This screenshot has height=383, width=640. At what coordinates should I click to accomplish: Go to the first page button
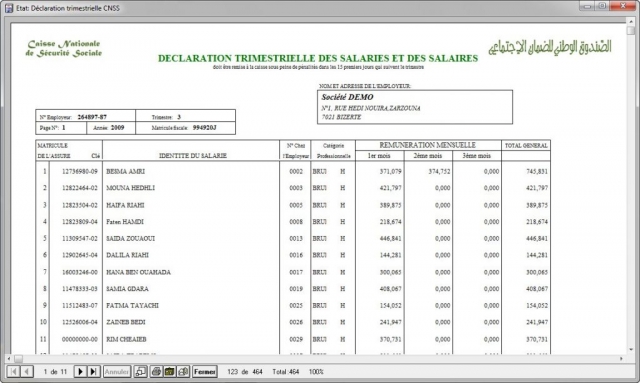13,372
